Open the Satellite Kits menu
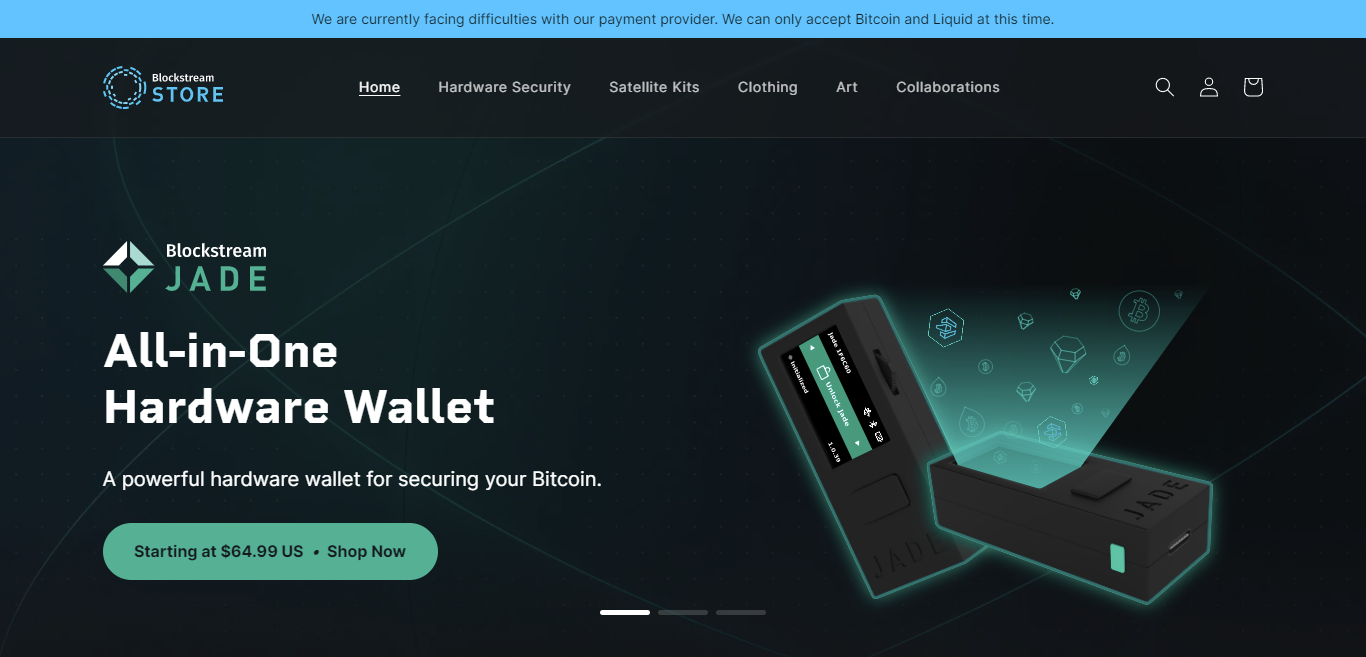 tap(654, 87)
